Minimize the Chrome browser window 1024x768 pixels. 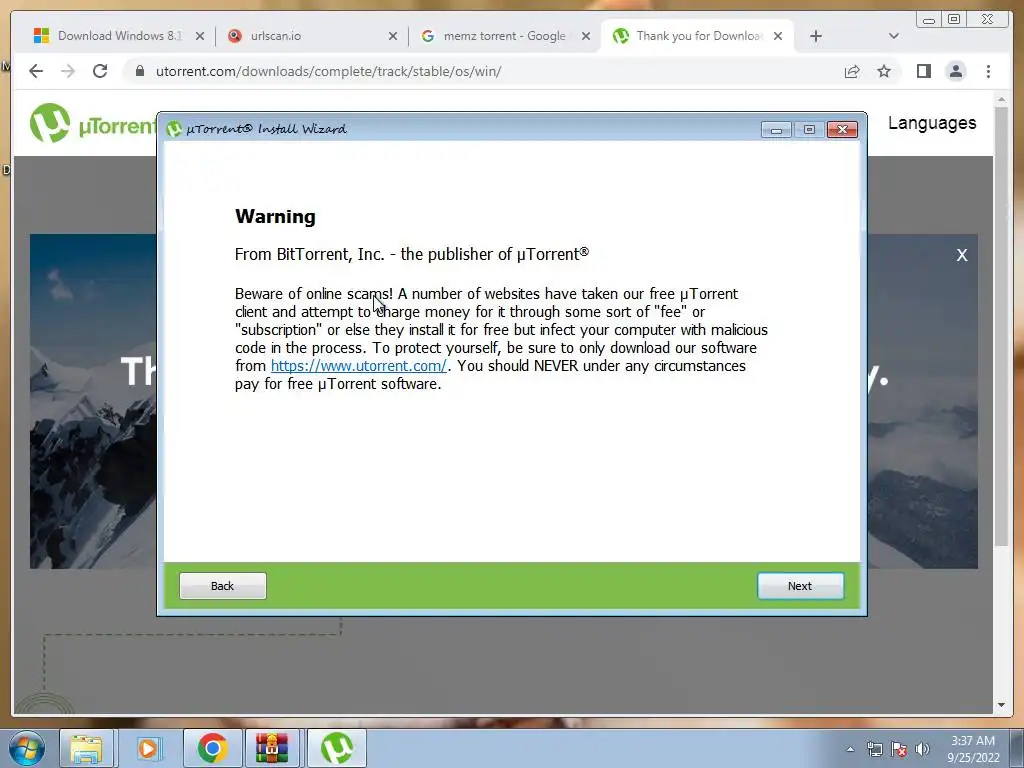coord(929,20)
